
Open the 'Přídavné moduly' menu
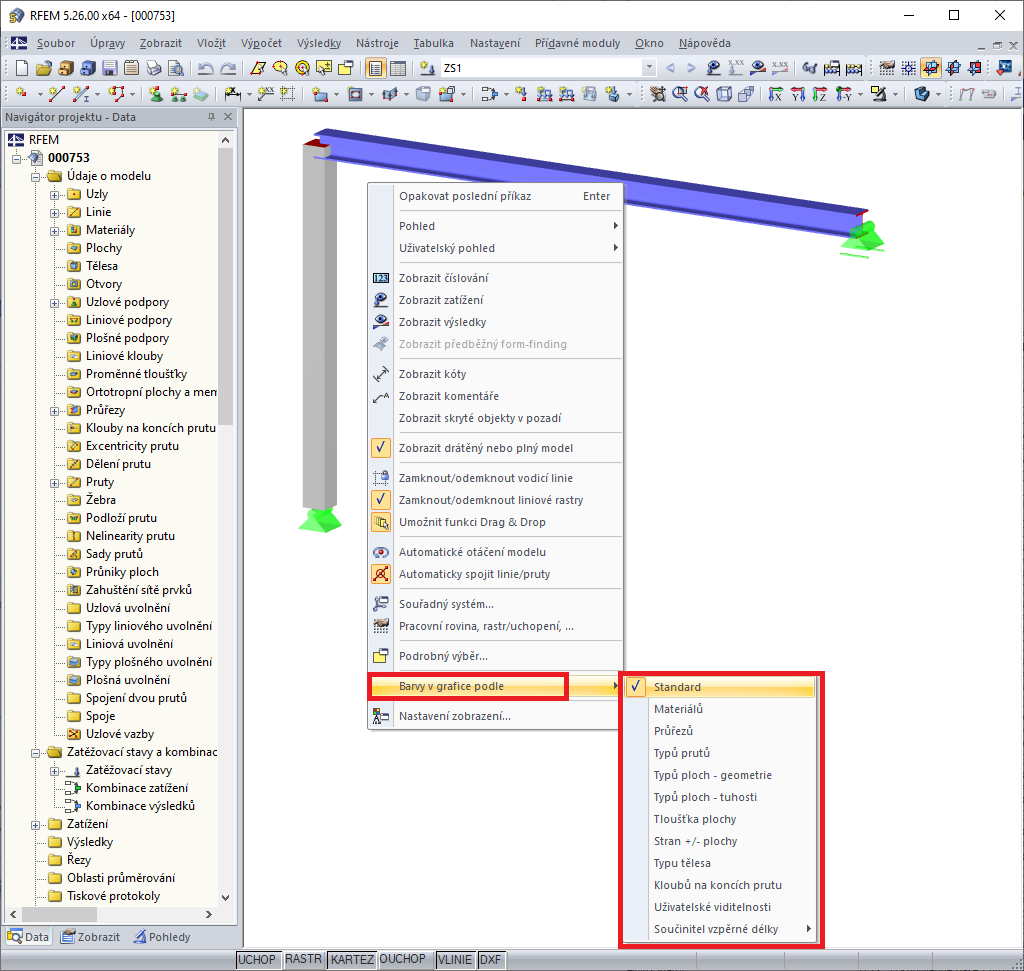pos(577,43)
